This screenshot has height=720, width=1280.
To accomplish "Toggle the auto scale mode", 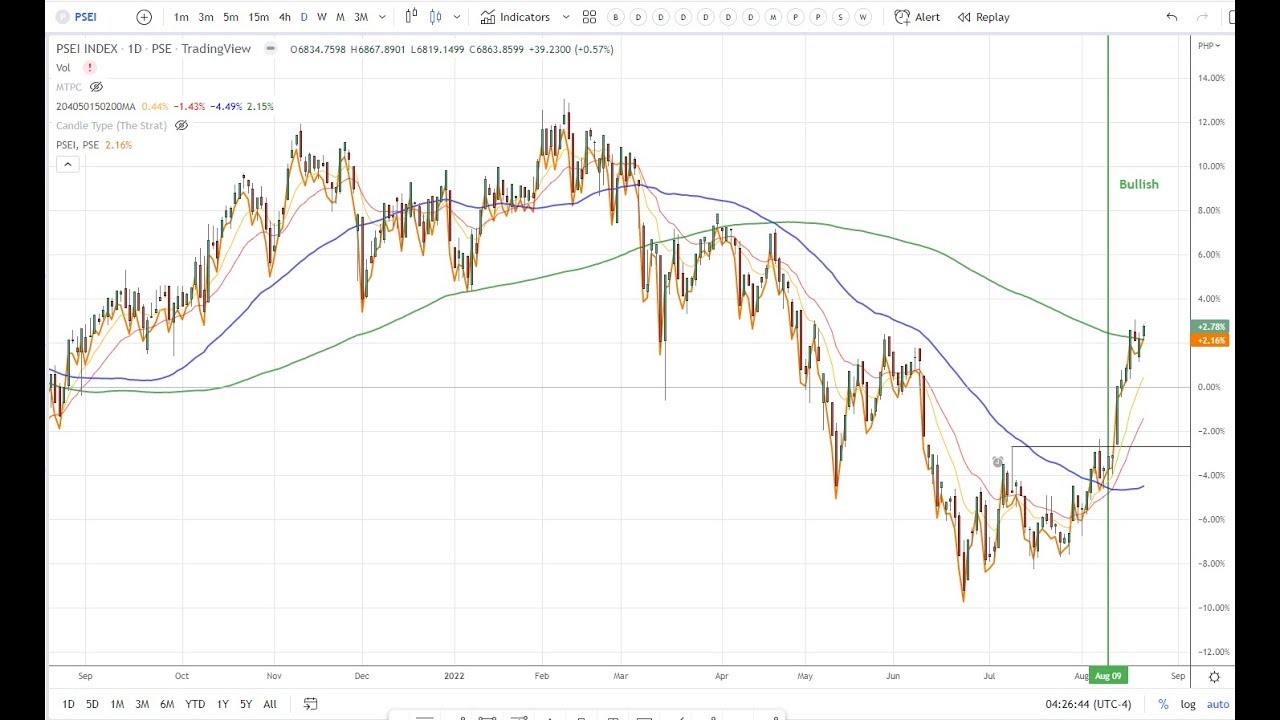I will (x=1217, y=704).
